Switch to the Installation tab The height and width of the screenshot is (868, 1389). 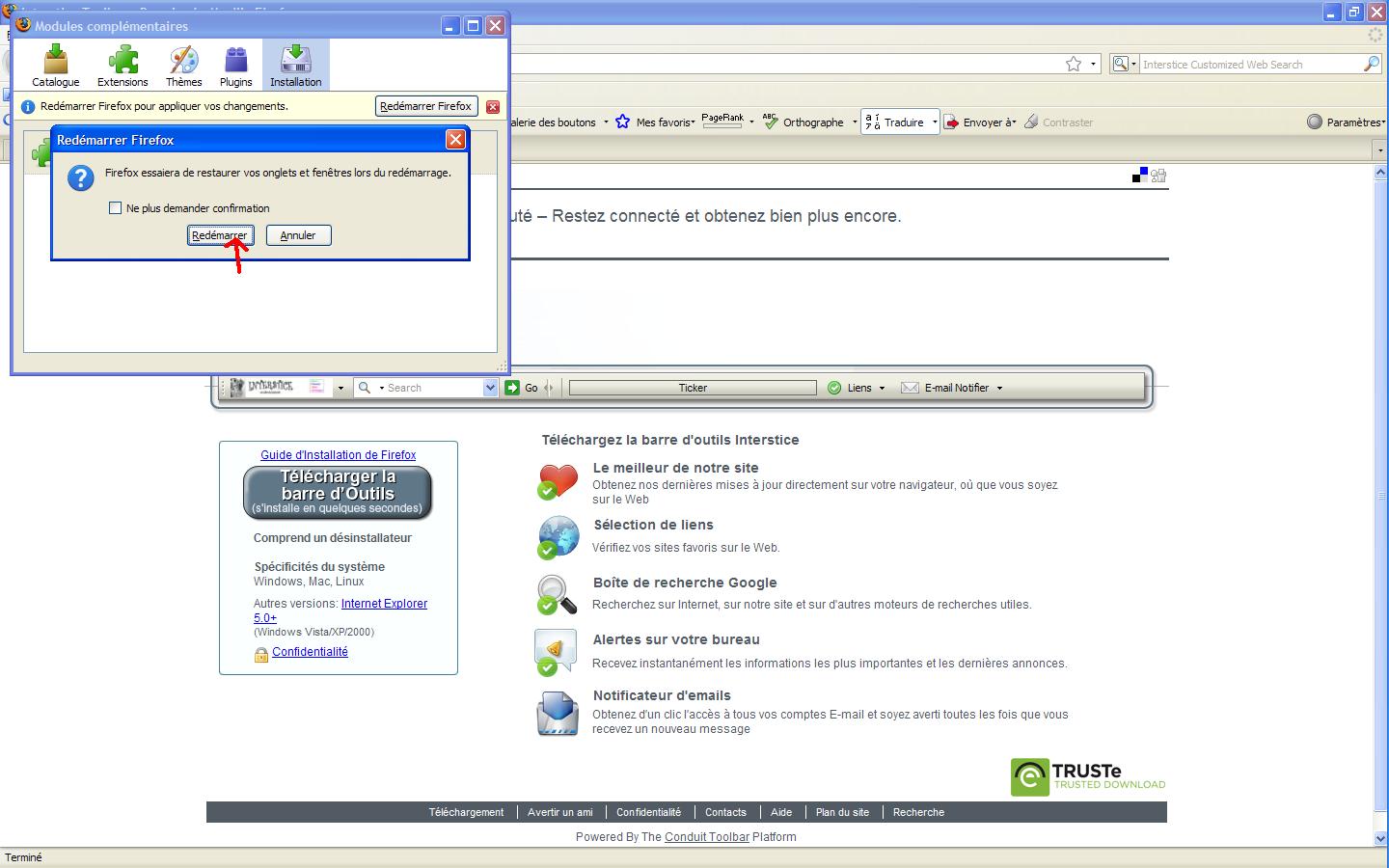pos(295,65)
